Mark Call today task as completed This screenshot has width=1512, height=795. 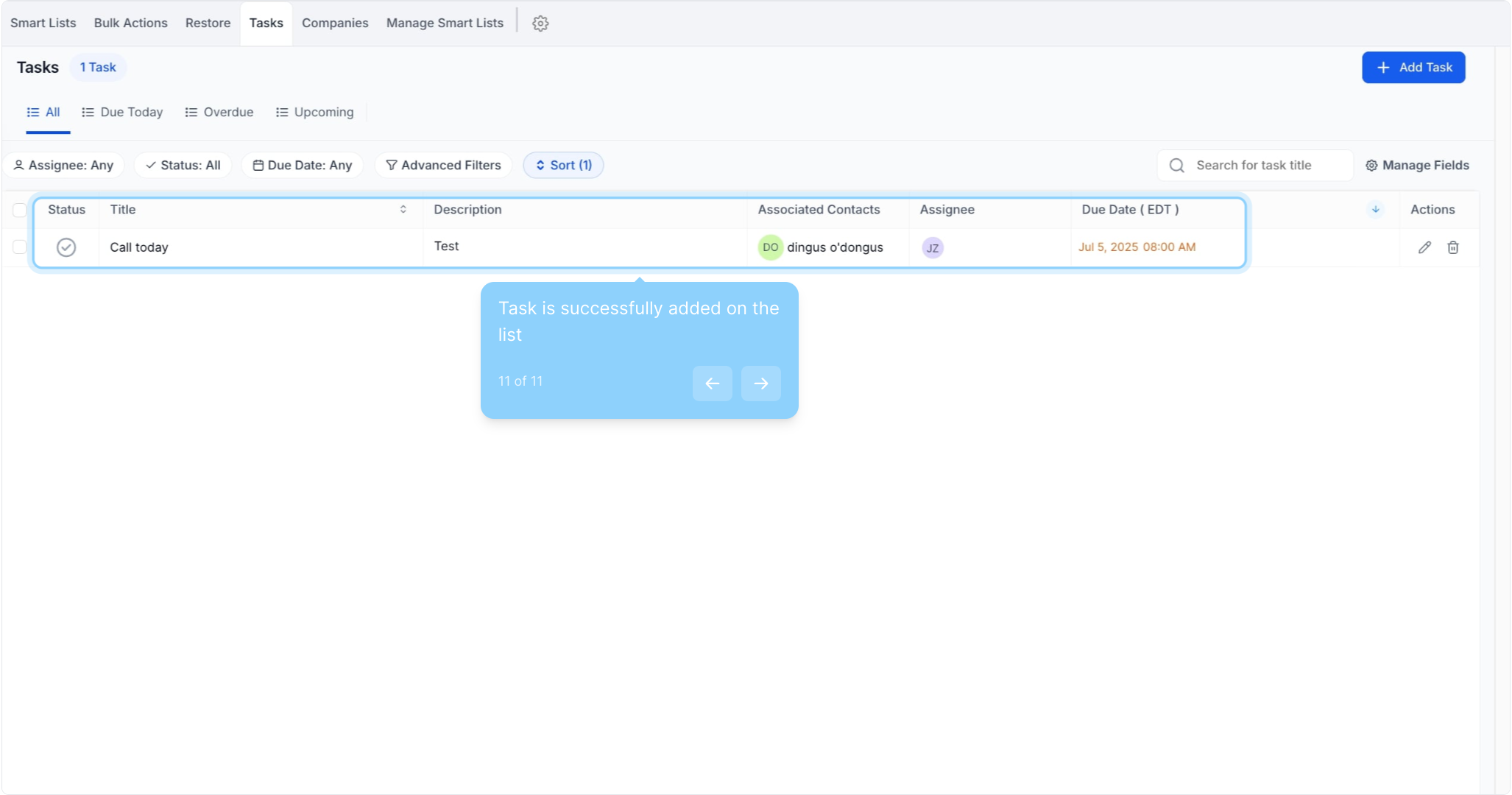(x=66, y=247)
